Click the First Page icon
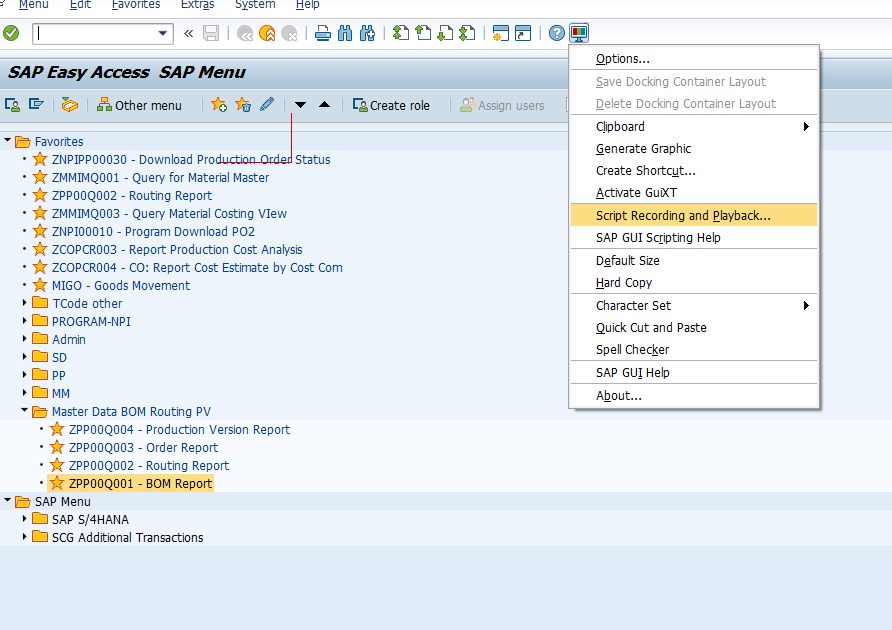This screenshot has width=892, height=630. [x=400, y=34]
